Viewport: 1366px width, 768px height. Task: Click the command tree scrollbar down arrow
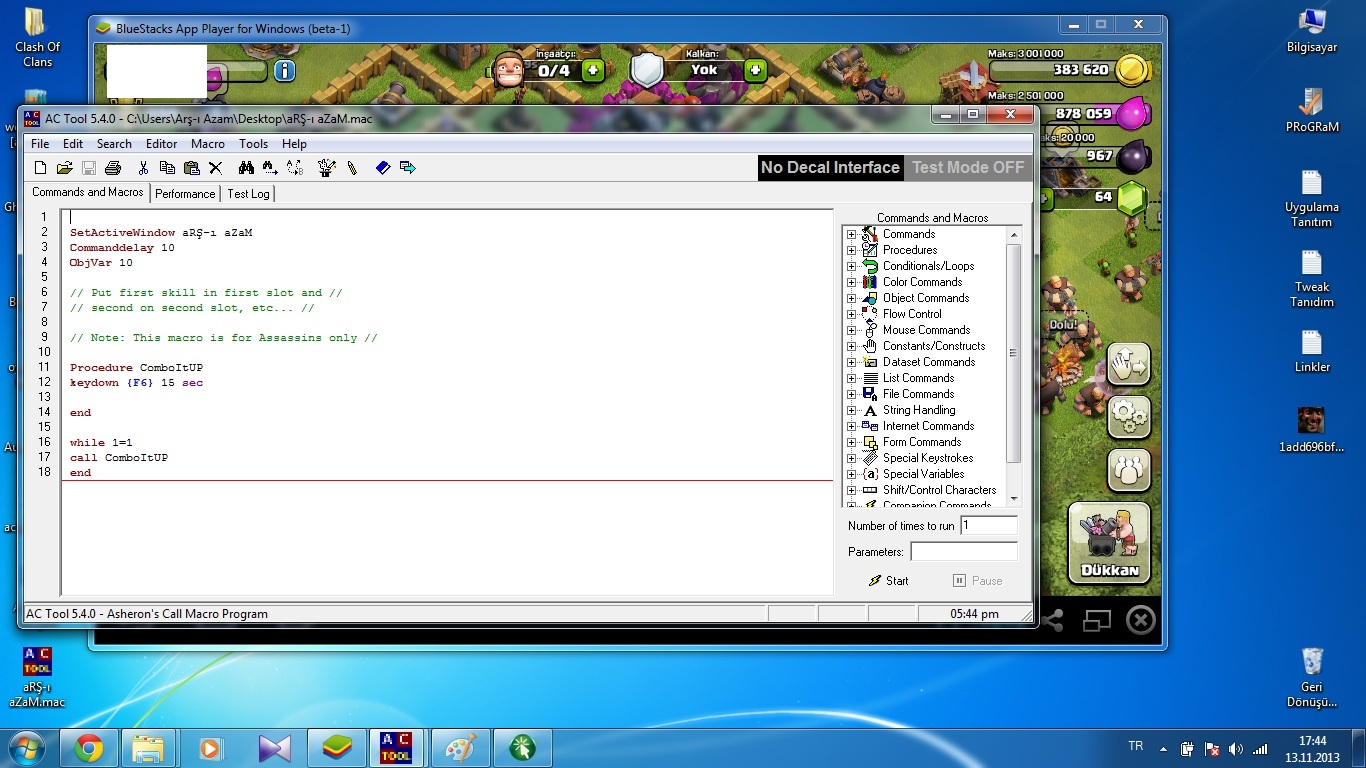1014,498
